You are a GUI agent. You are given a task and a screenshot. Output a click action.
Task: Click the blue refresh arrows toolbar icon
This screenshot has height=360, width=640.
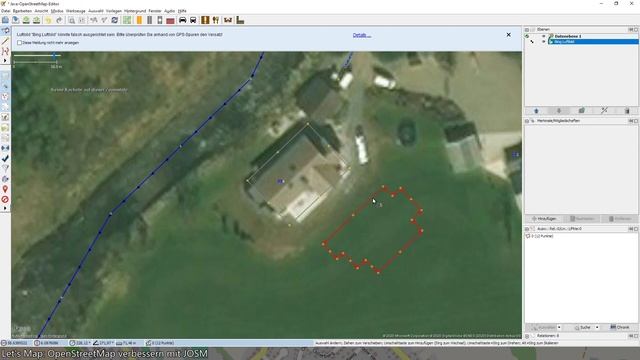pos(115,20)
